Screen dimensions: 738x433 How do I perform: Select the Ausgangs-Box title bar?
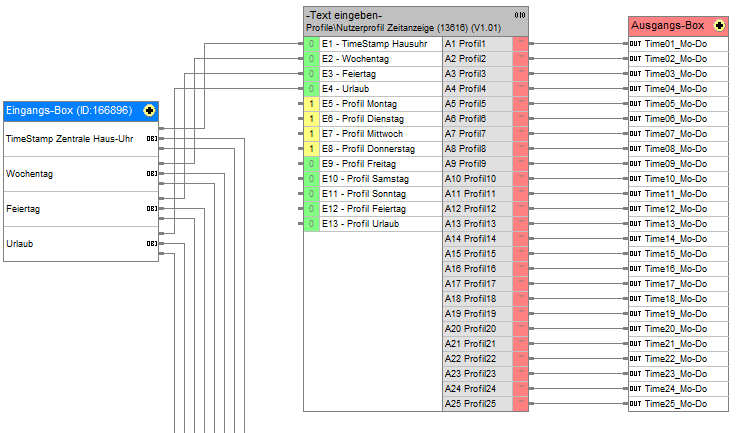coord(667,26)
